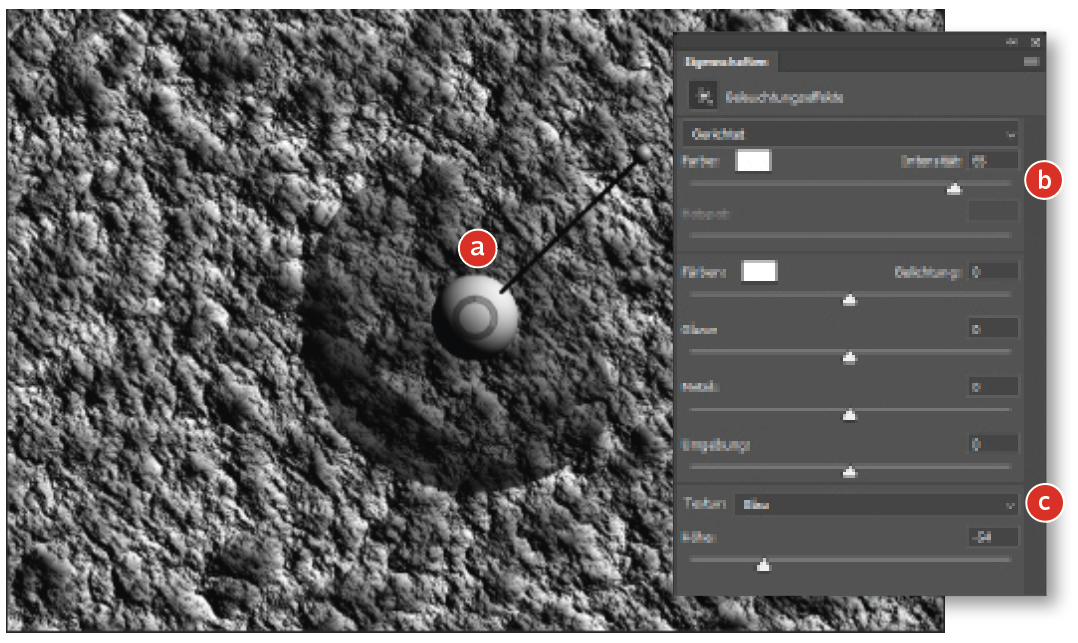Click the intensity slider handle
Image resolution: width=1078 pixels, height=643 pixels.
(954, 188)
